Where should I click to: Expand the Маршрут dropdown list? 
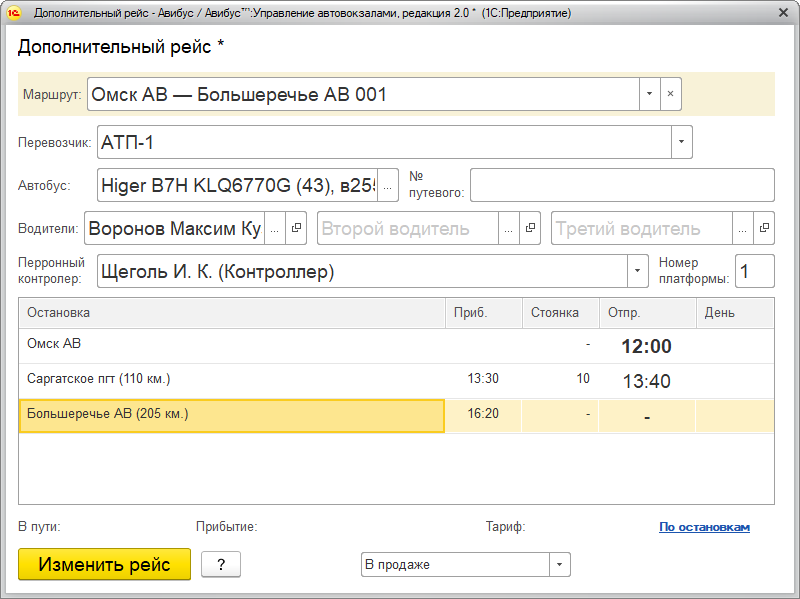[x=649, y=94]
